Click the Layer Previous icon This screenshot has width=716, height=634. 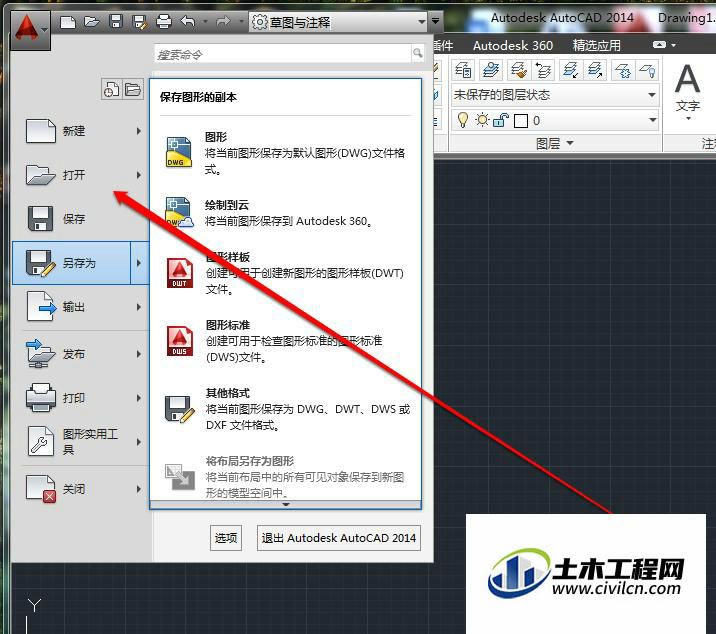point(543,70)
